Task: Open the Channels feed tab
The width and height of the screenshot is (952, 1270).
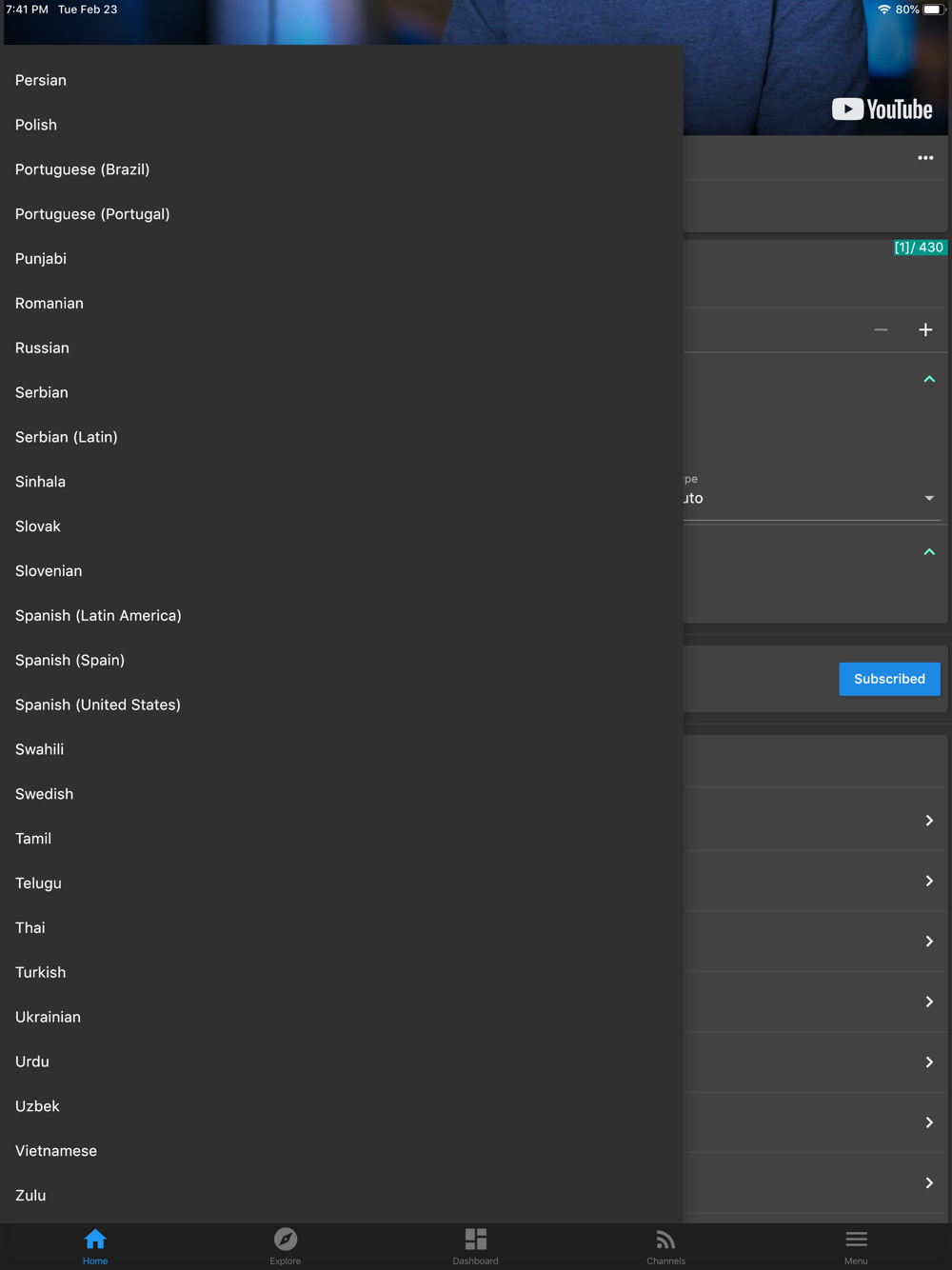Action: [x=665, y=1245]
